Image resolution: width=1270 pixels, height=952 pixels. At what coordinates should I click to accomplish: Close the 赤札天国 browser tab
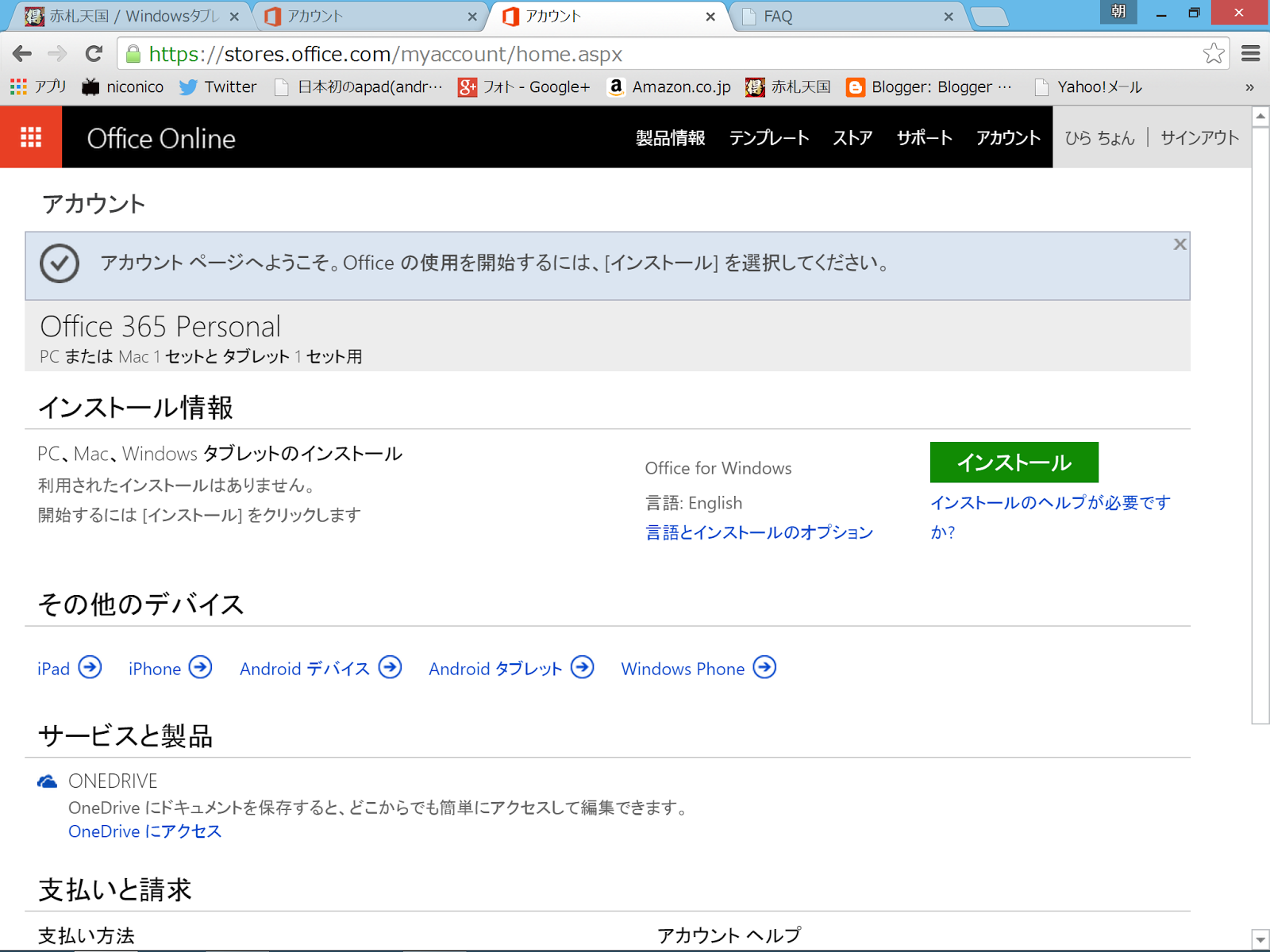tap(234, 17)
